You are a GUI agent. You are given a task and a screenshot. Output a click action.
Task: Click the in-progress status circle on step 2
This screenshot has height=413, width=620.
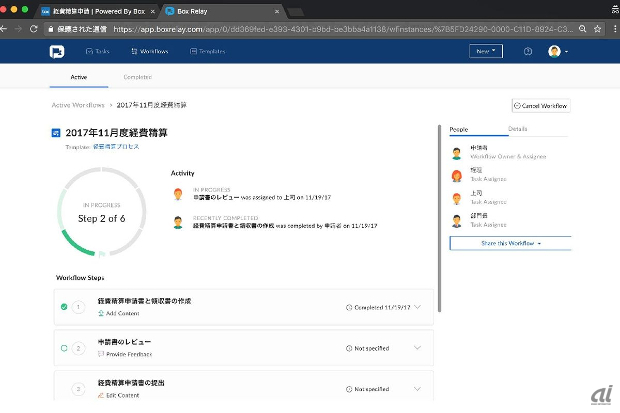(64, 348)
